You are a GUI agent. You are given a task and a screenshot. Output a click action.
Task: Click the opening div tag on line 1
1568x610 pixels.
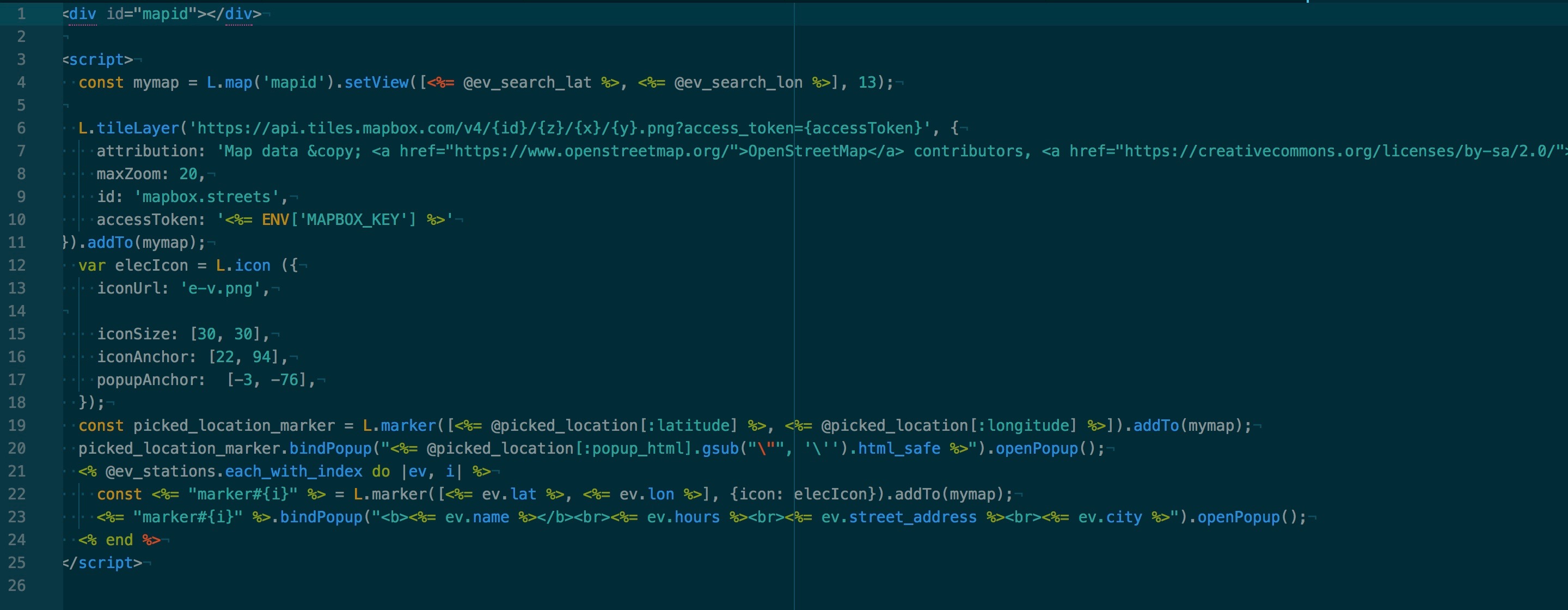point(82,14)
